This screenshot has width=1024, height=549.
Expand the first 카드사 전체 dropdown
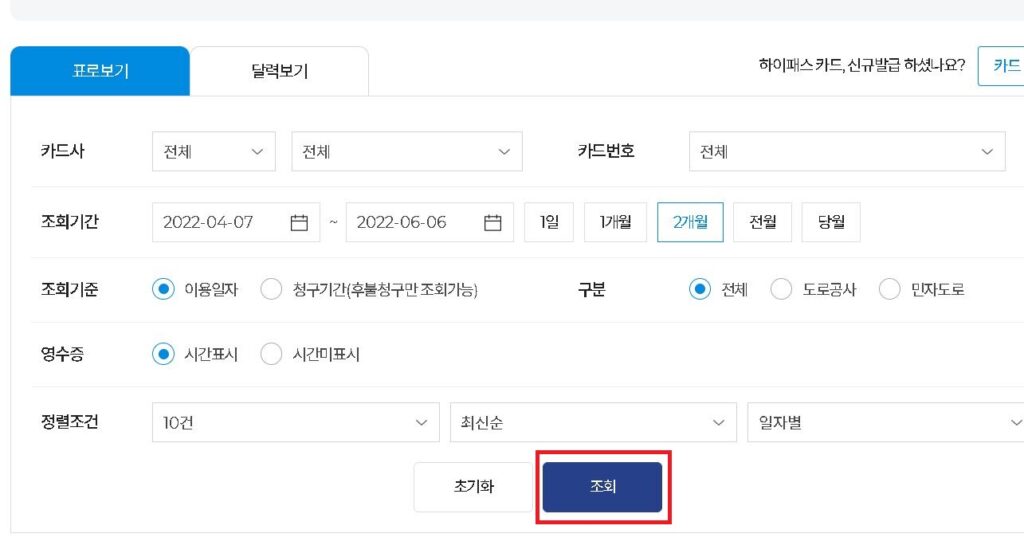tap(214, 151)
